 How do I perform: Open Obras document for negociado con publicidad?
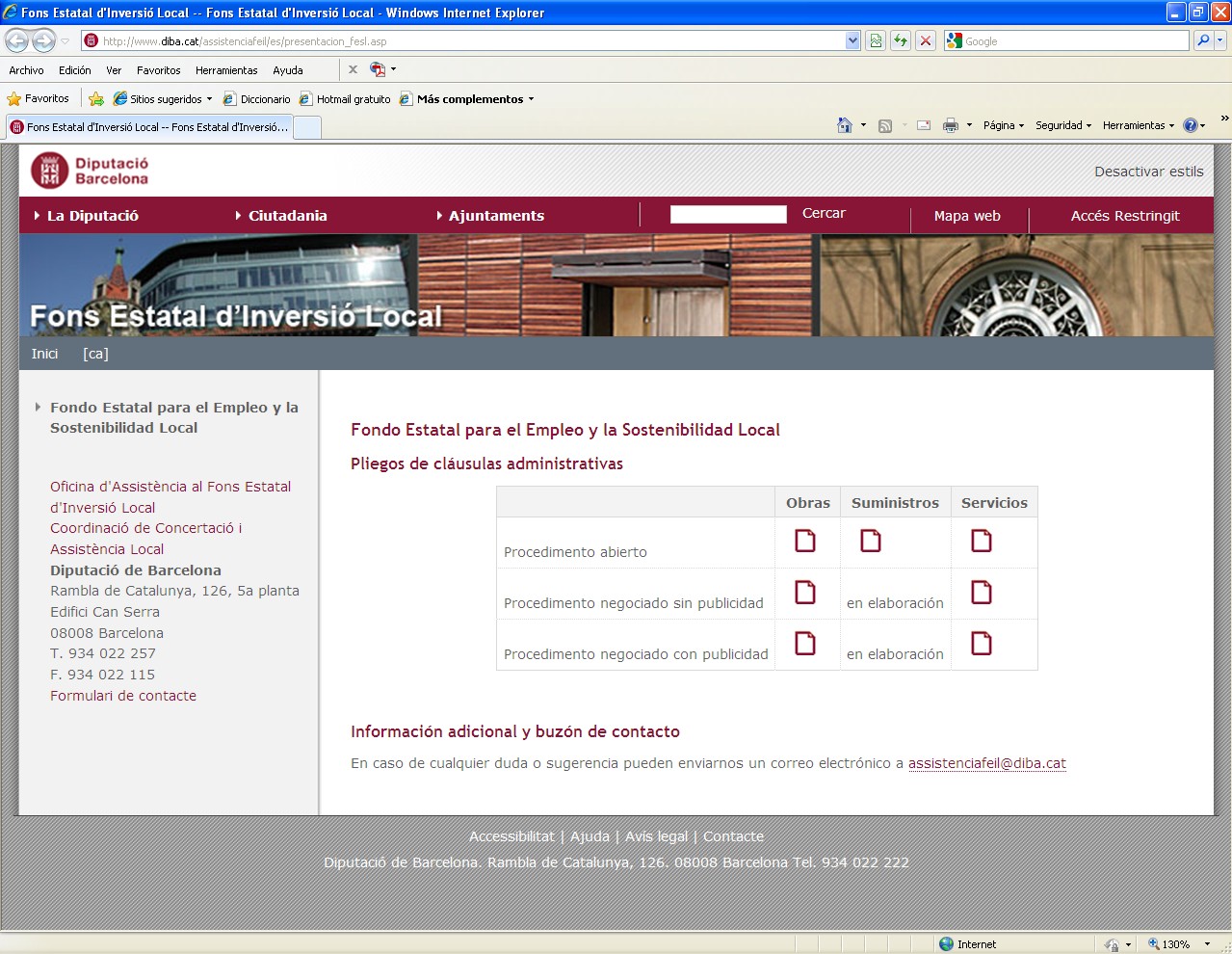tap(805, 643)
